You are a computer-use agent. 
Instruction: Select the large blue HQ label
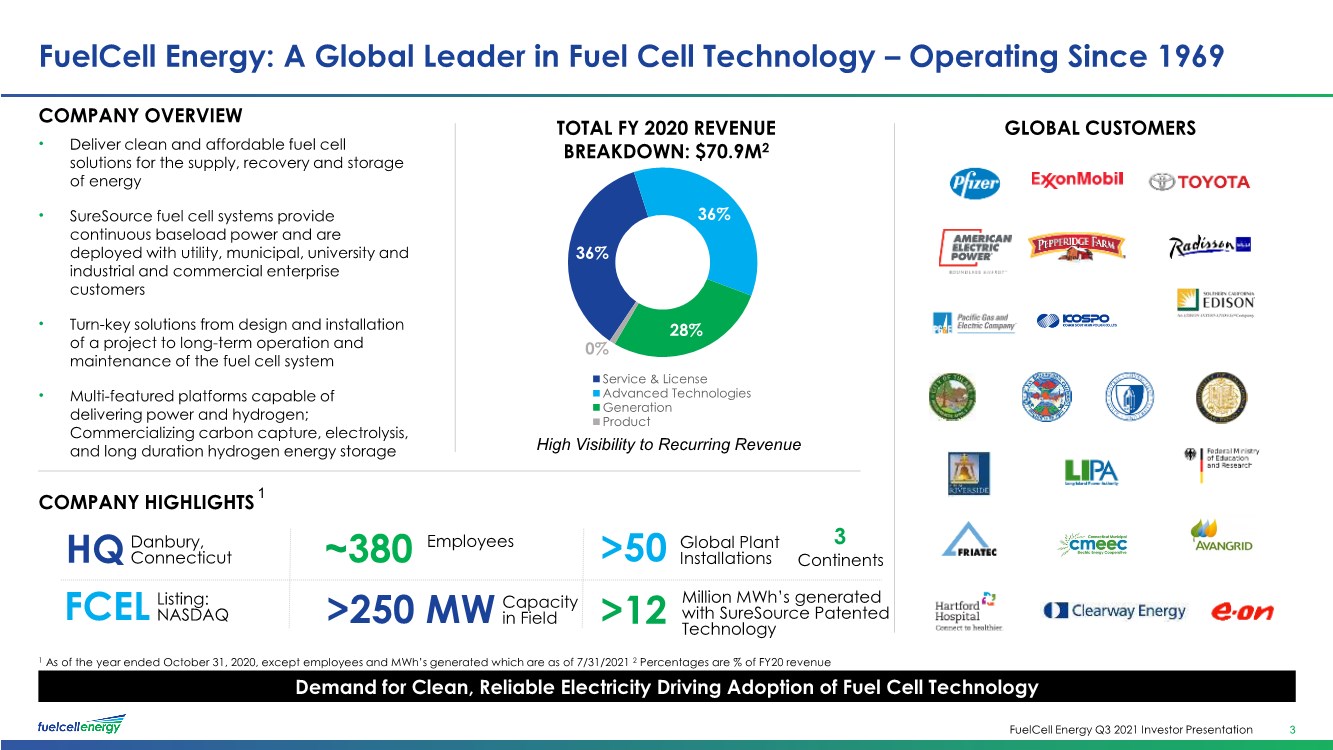pyautogui.click(x=96, y=549)
